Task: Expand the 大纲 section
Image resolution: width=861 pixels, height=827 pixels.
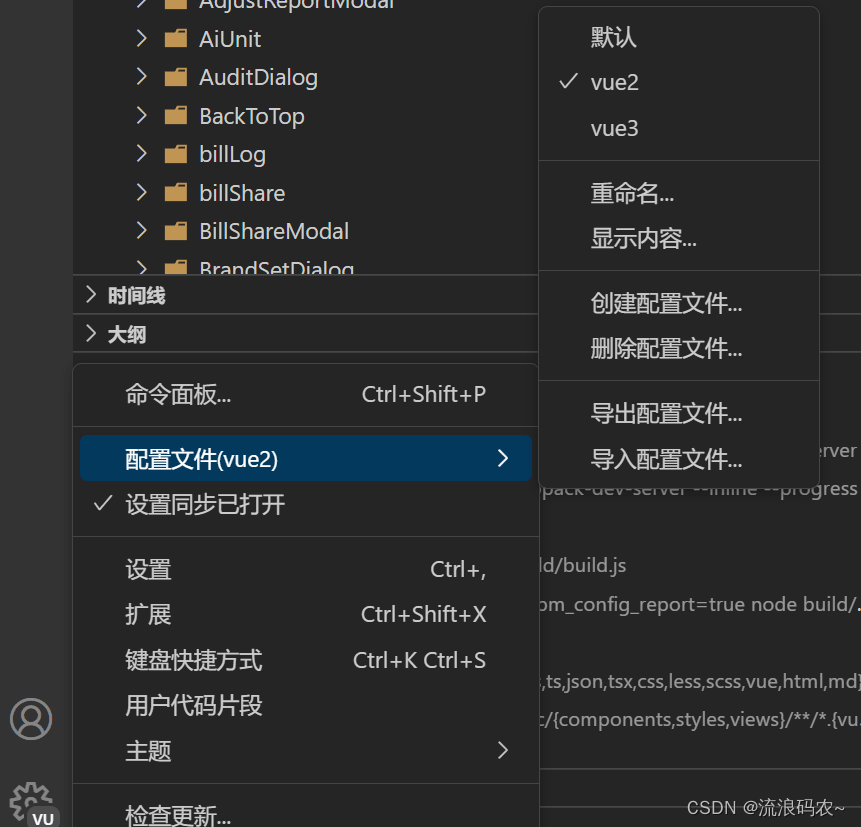Action: tap(127, 334)
